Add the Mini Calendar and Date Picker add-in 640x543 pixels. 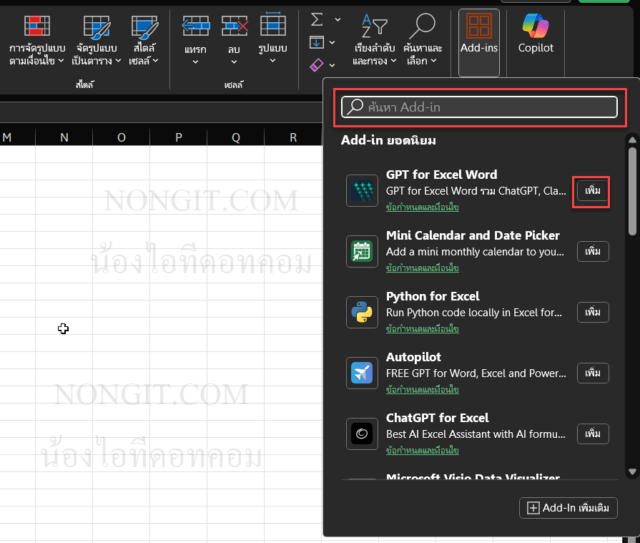point(593,251)
